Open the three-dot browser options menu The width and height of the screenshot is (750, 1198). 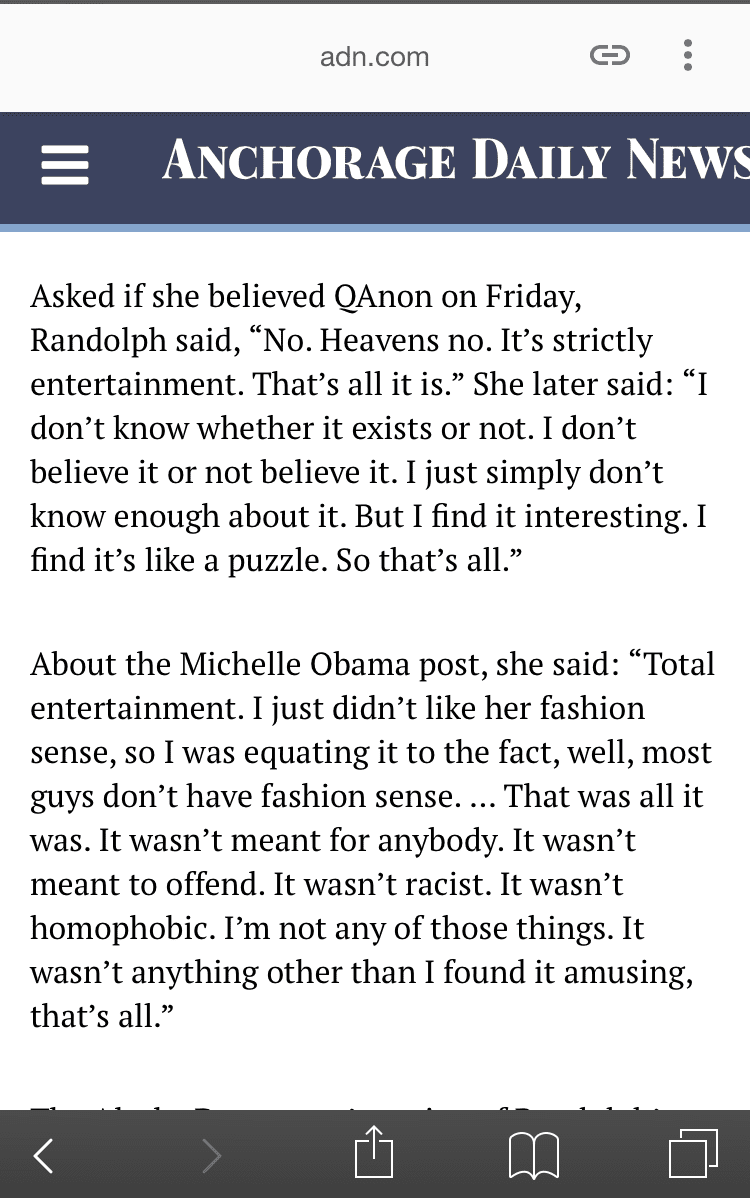click(688, 55)
